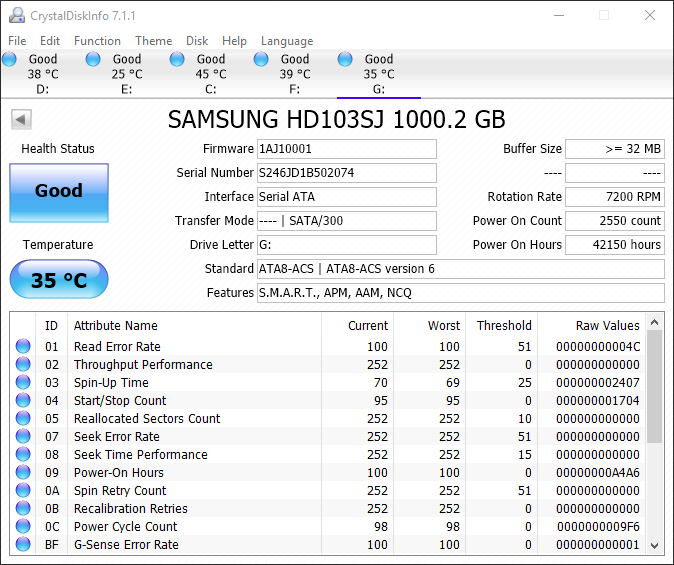Select the Read Error Rate attribute name
The height and width of the screenshot is (565, 674).
click(117, 346)
